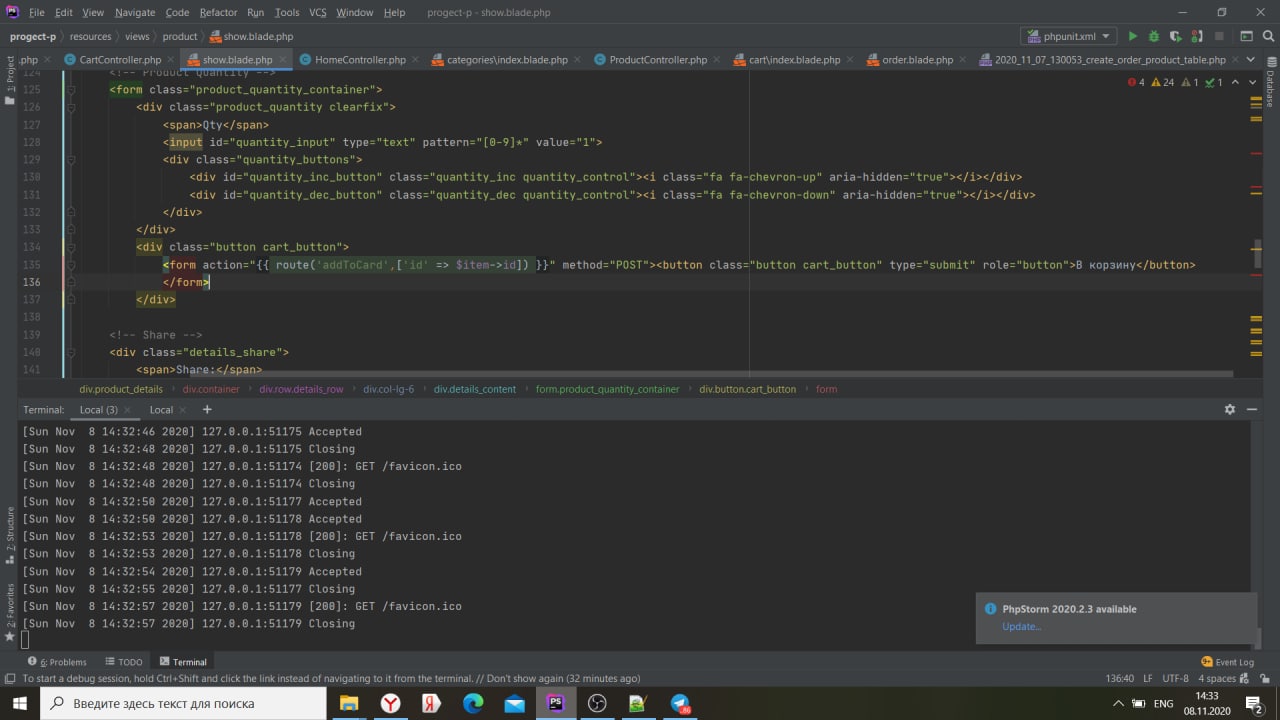Click the Windows search box

183,703
